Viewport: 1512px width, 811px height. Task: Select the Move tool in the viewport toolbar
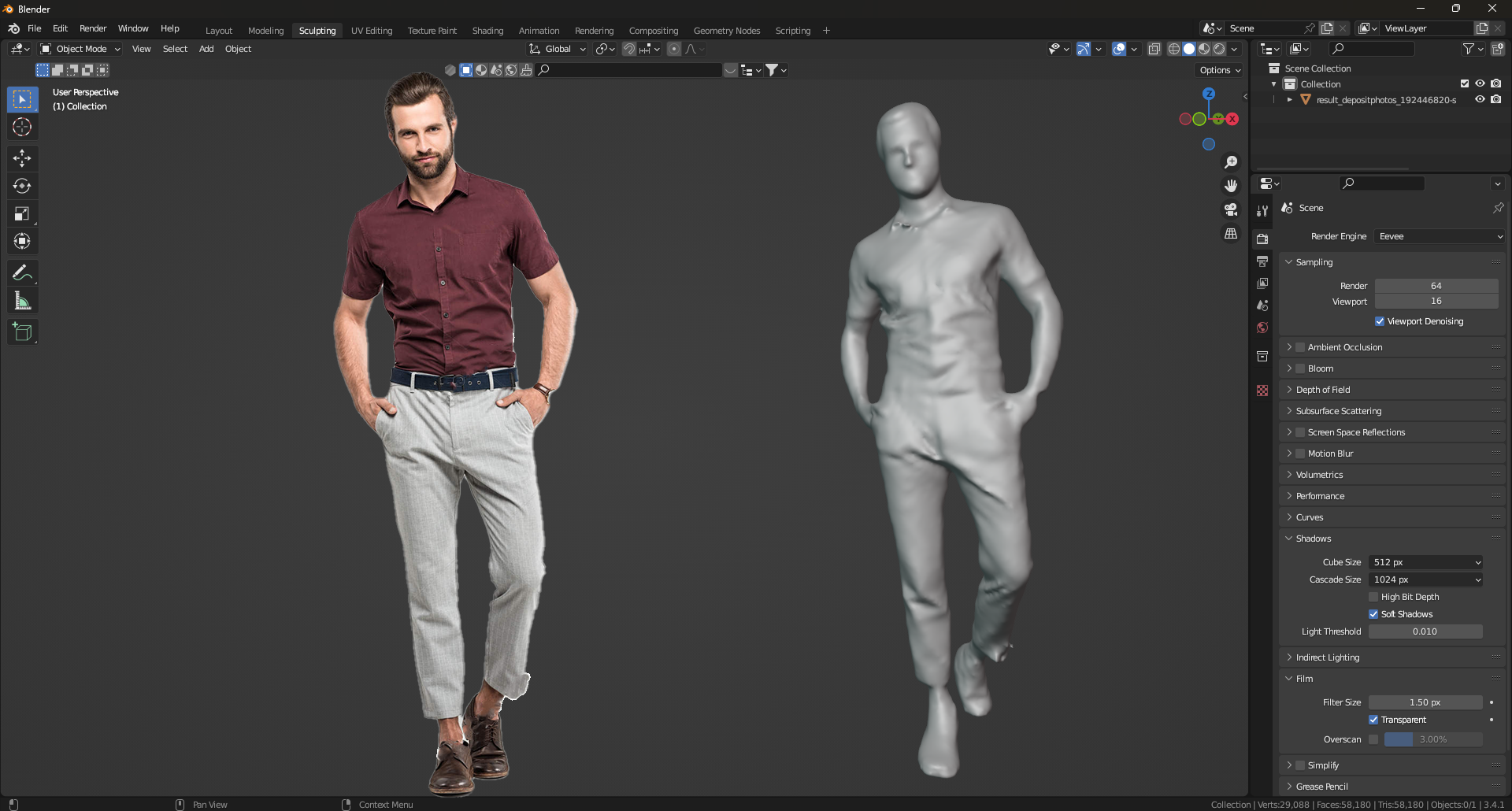pyautogui.click(x=22, y=158)
